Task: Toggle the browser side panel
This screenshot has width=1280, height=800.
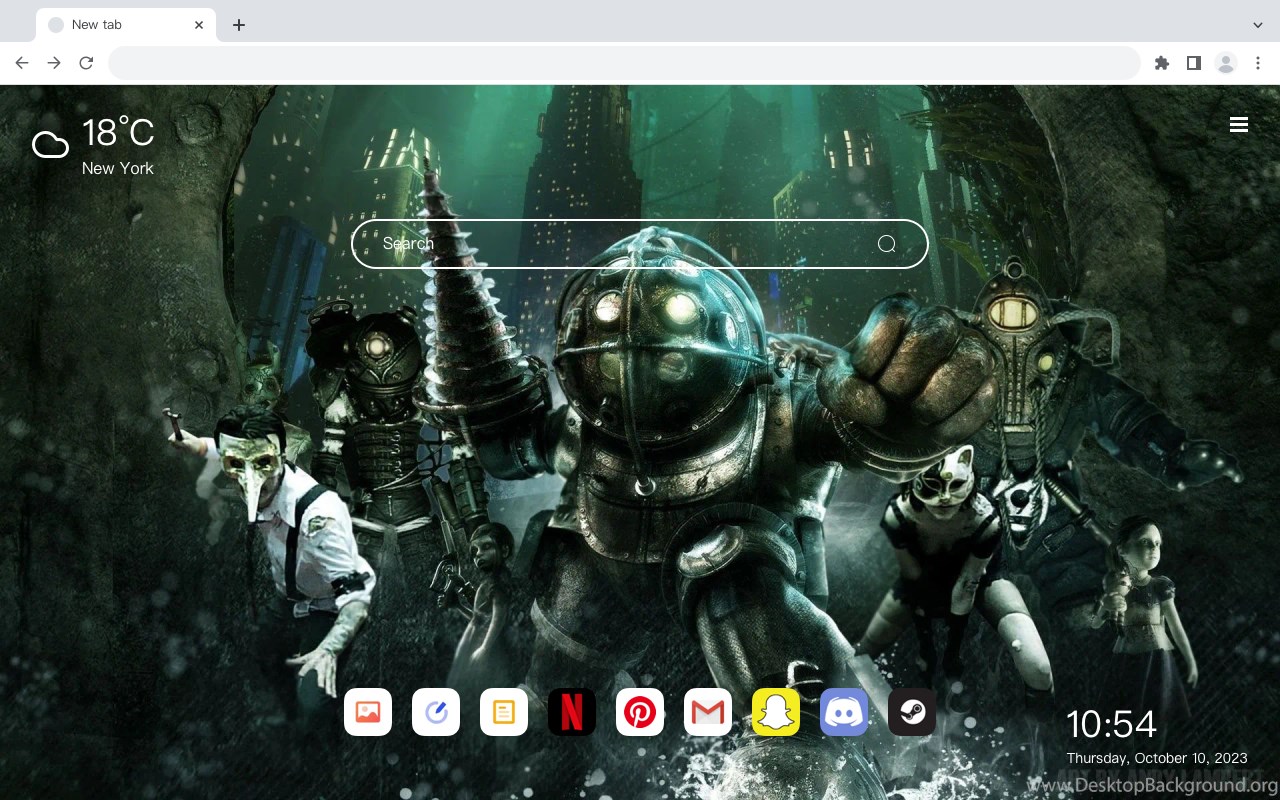Action: (1193, 63)
